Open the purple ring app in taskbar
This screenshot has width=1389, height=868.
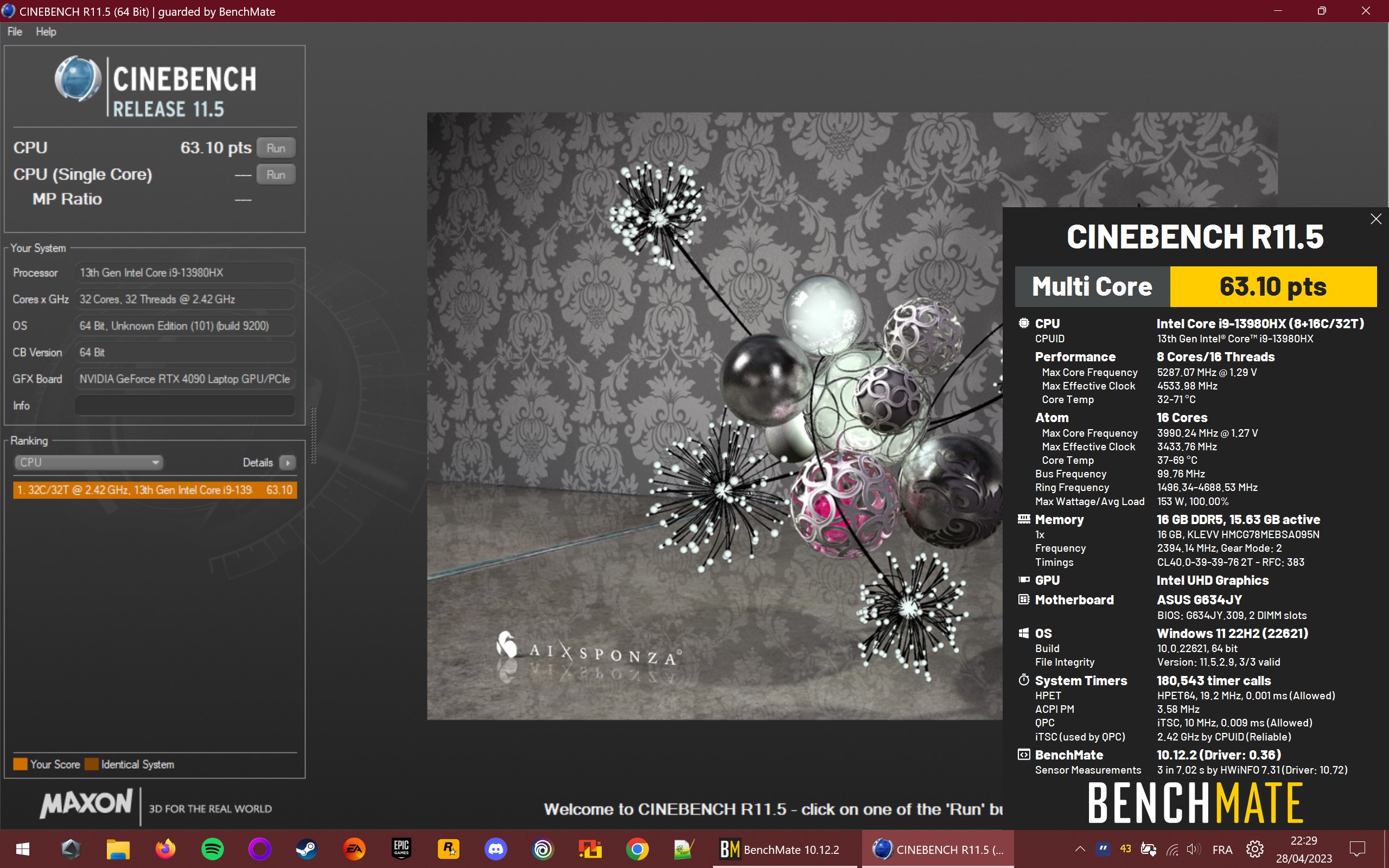(x=259, y=849)
